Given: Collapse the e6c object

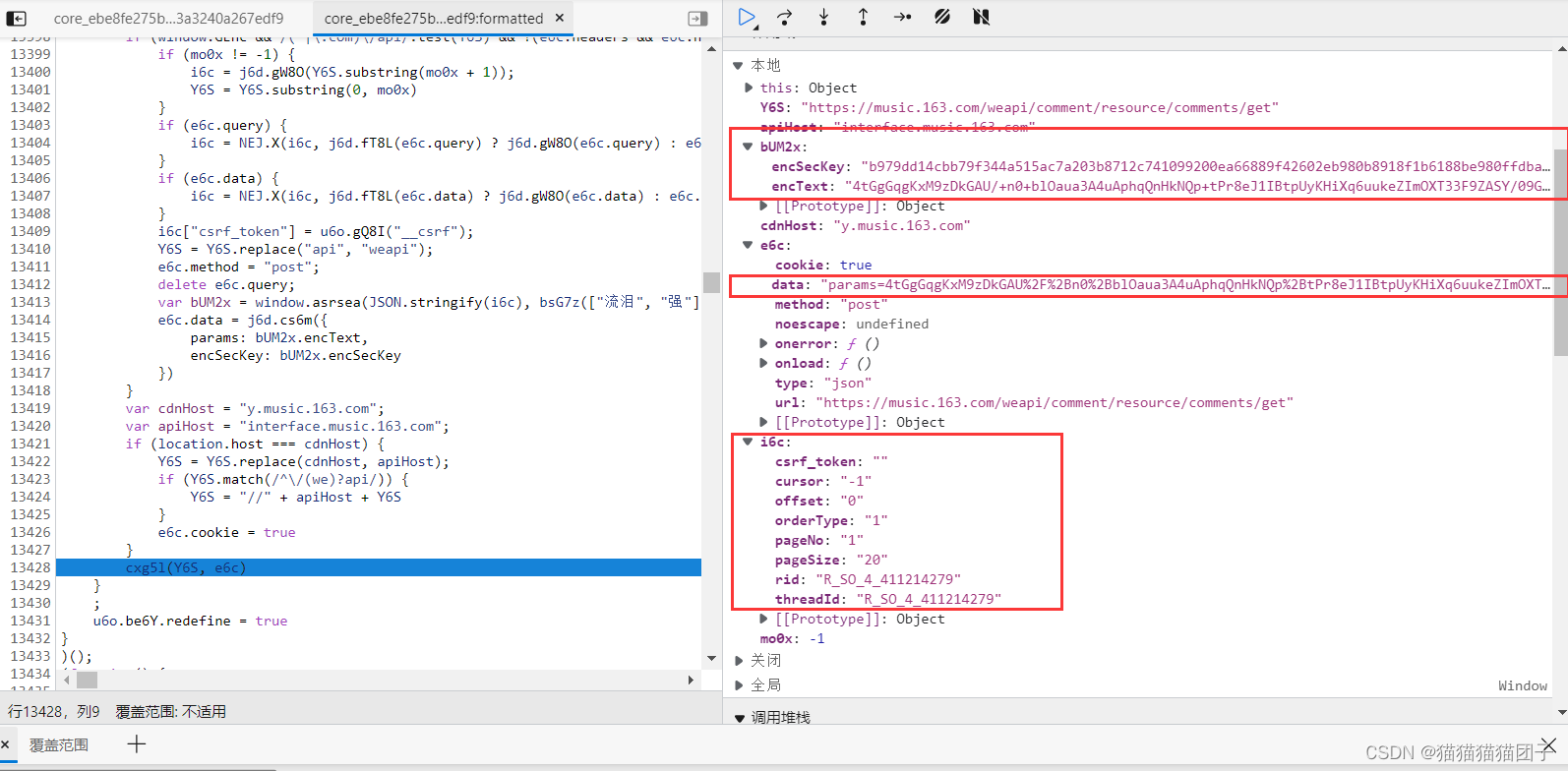Looking at the screenshot, I should point(748,245).
